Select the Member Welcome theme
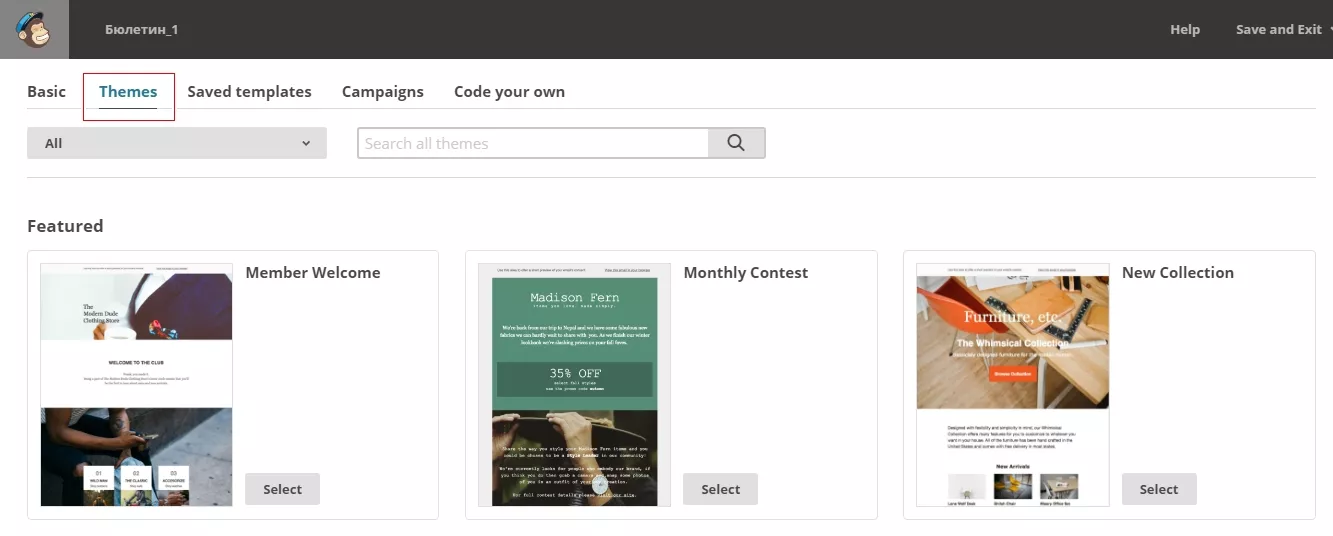The width and height of the screenshot is (1333, 536). tap(282, 489)
